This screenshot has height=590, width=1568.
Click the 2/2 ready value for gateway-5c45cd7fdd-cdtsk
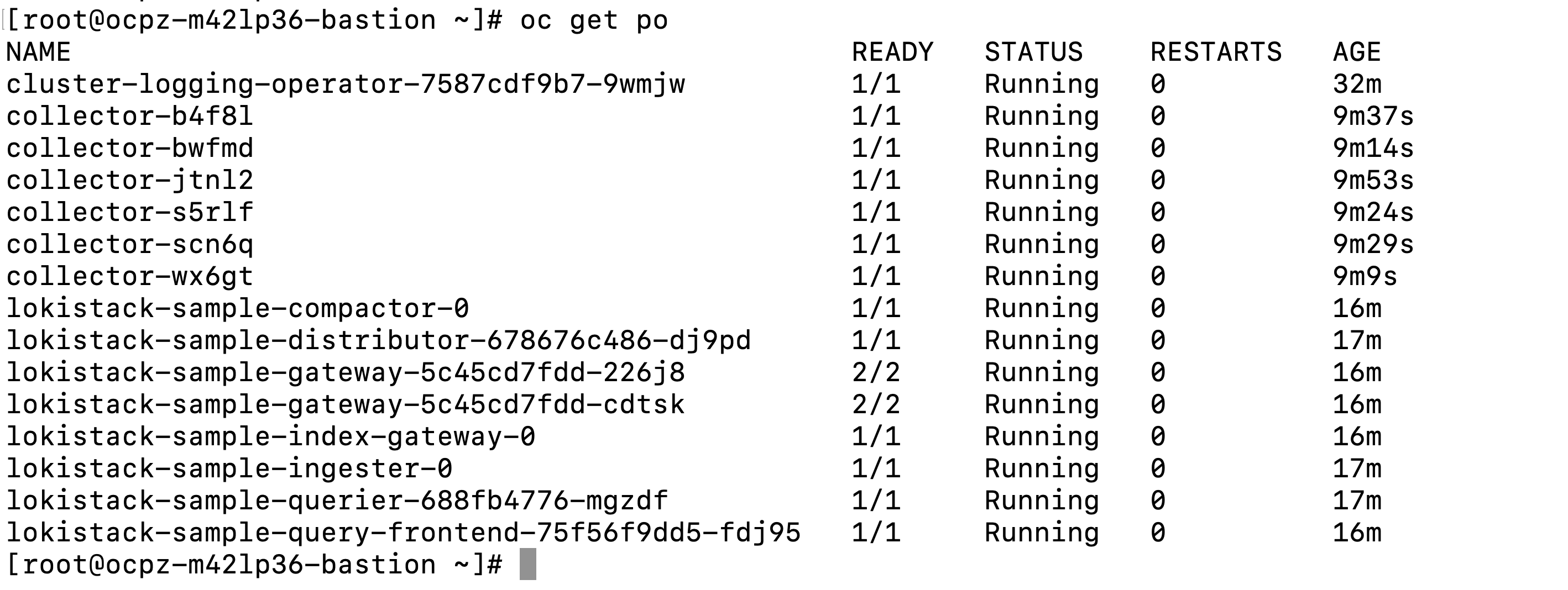pyautogui.click(x=876, y=405)
